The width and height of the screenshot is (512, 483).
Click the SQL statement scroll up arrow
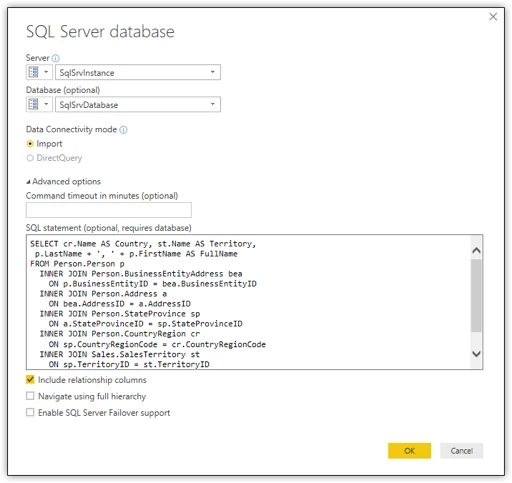[477, 250]
